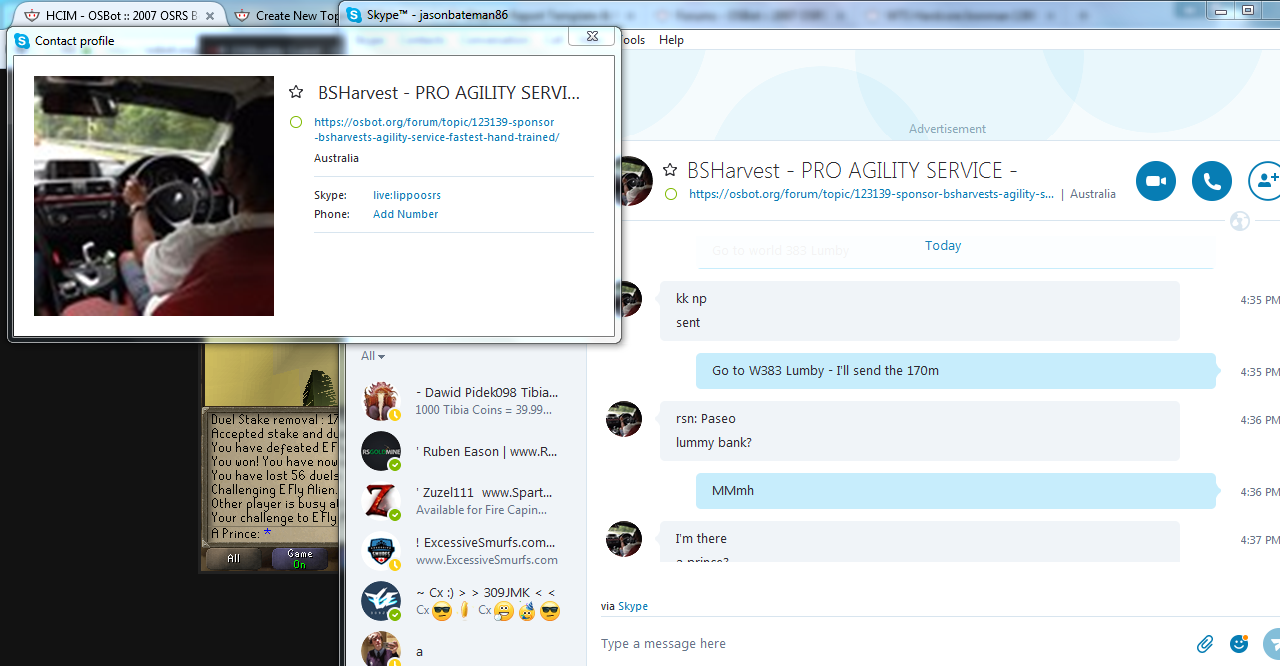1280x666 pixels.
Task: Open the emoticon picker
Action: (1239, 644)
